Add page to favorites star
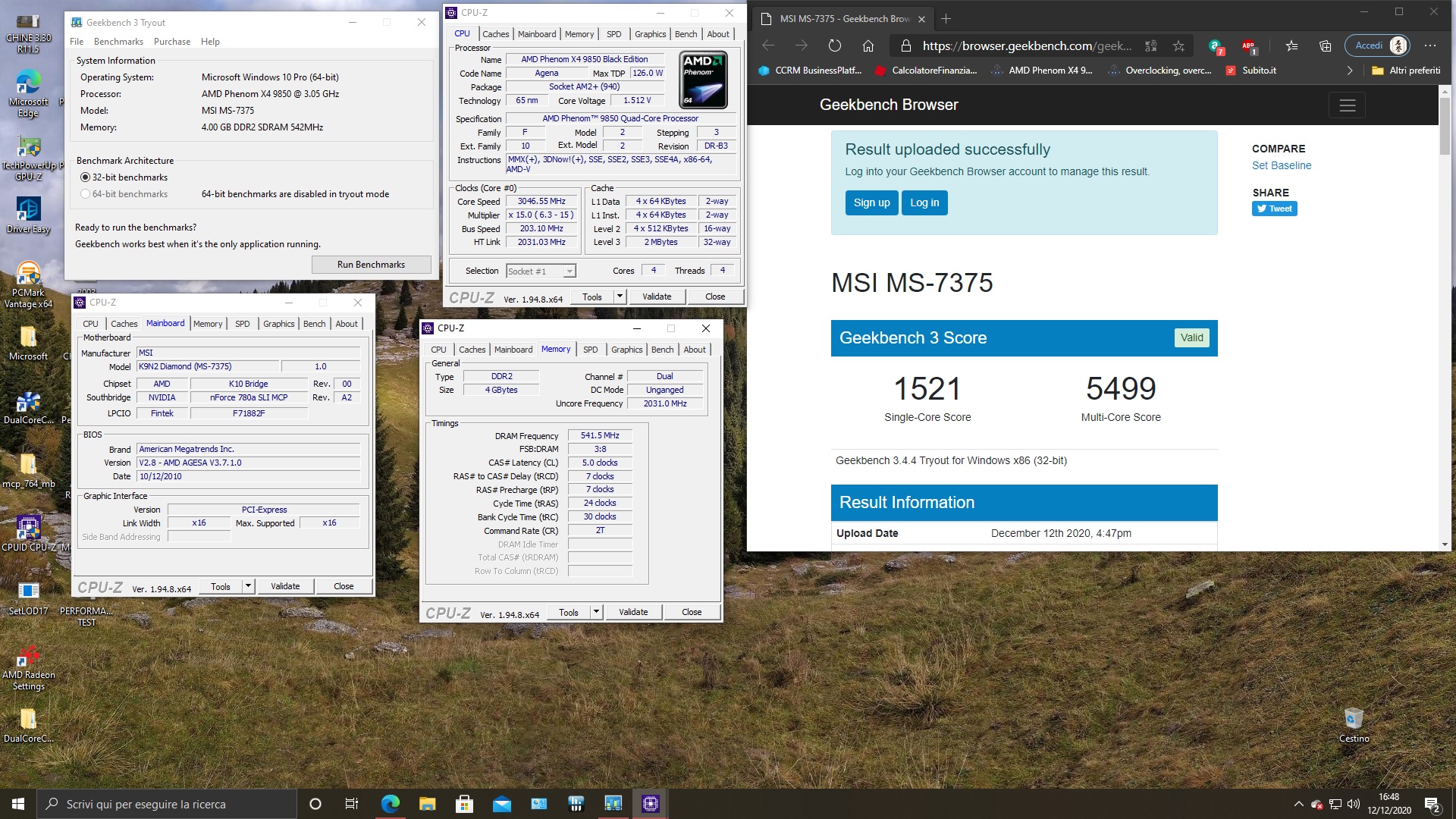 point(1178,46)
